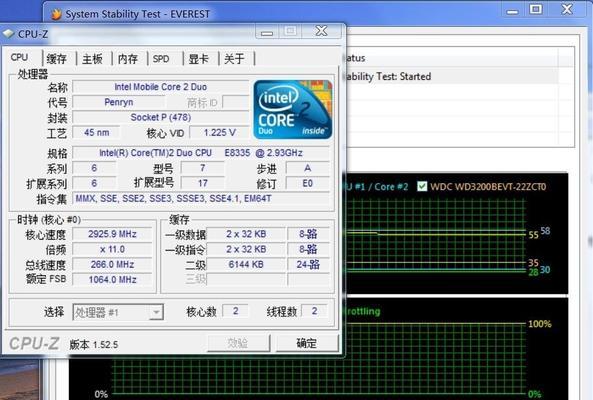Close the EVEREST System Stability Test window
This screenshot has width=593, height=400.
(567, 9)
